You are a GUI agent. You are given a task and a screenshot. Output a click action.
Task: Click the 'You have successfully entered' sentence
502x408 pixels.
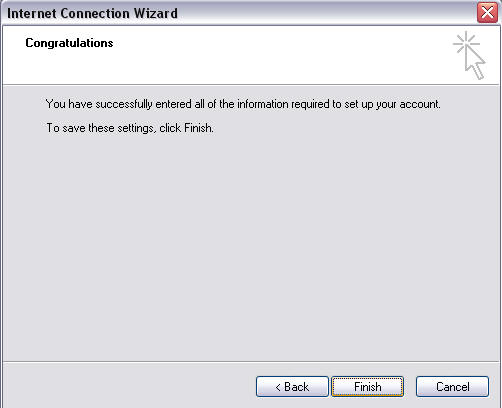coord(243,104)
